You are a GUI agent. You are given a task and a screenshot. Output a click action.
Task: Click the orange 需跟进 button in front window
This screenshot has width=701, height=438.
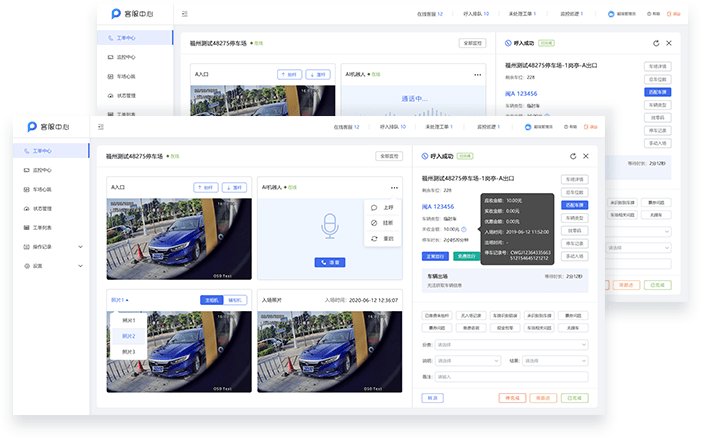543,398
